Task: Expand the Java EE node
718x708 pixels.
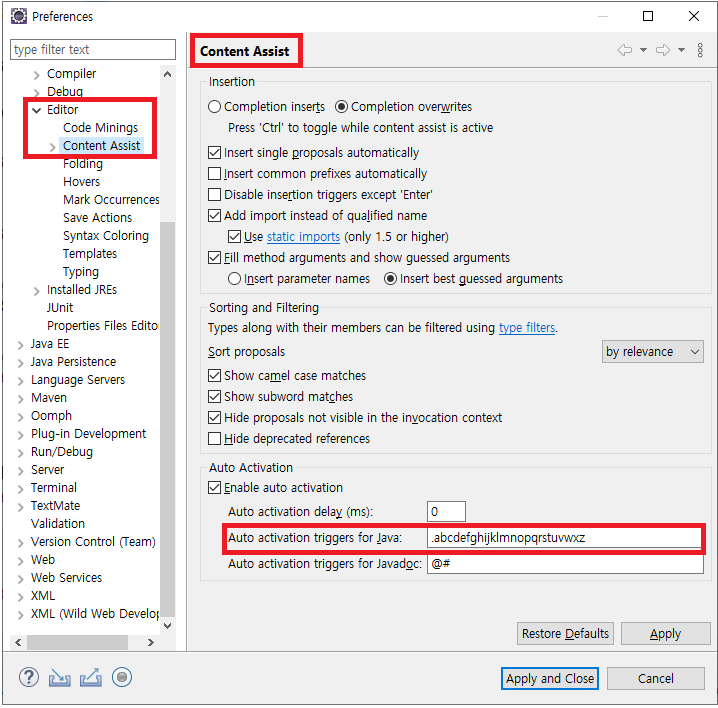Action: coord(21,345)
